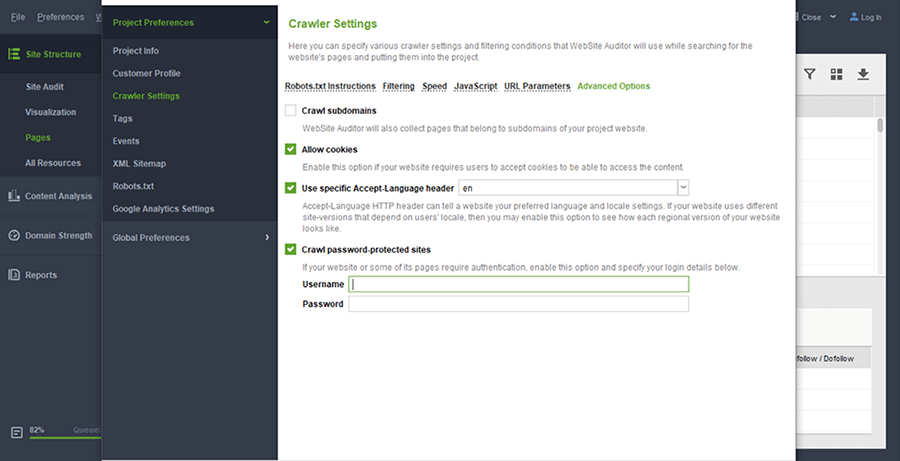Click the Log In link
Screen dimensions: 900x461
pyautogui.click(x=871, y=17)
